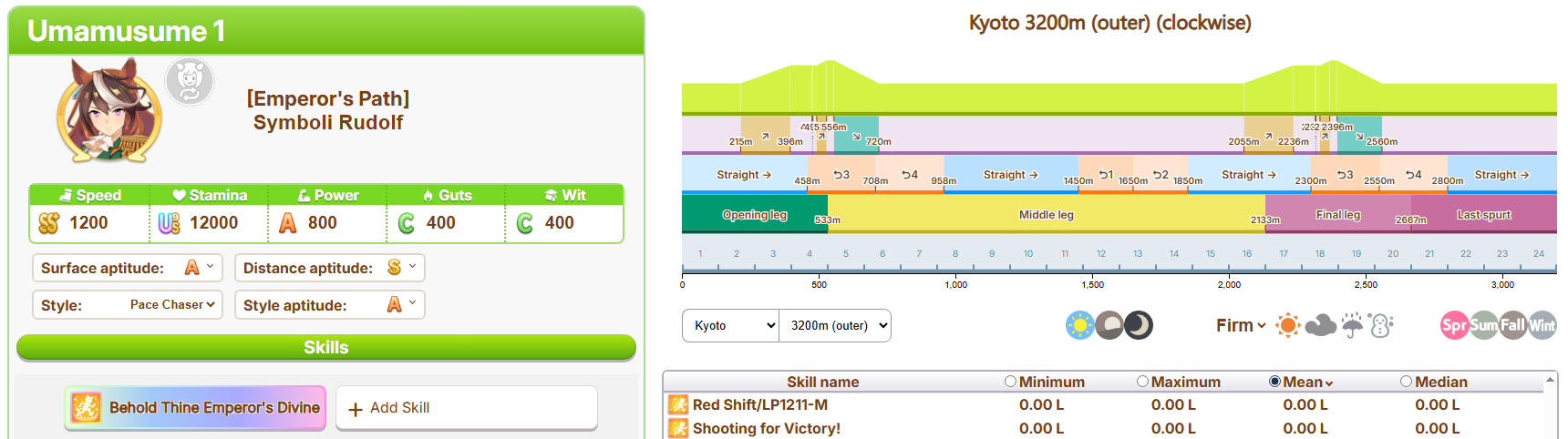Image resolution: width=1568 pixels, height=439 pixels.
Task: Open the Distance aptitude dropdown
Action: point(402,267)
